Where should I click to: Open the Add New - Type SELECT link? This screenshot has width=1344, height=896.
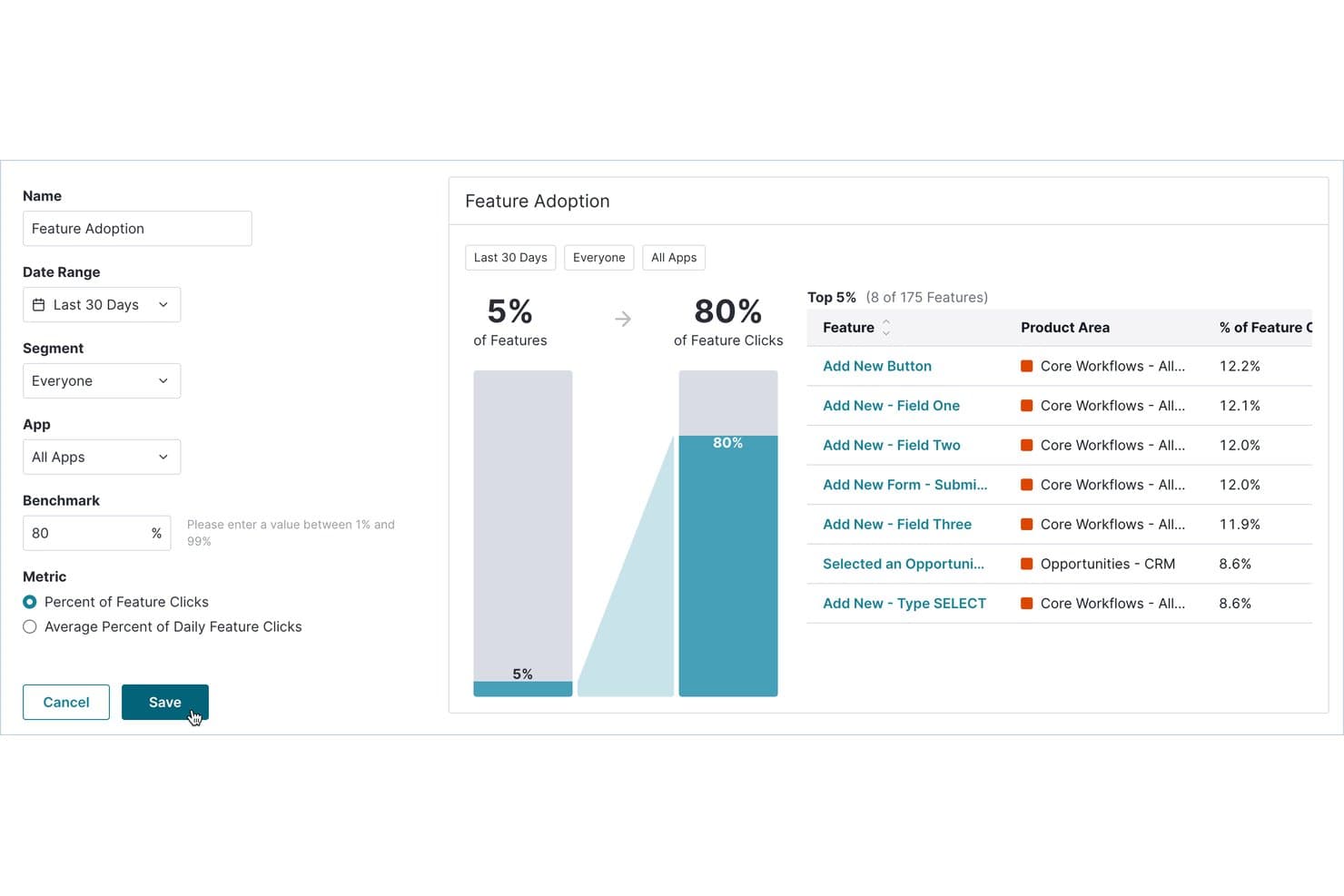(x=904, y=604)
